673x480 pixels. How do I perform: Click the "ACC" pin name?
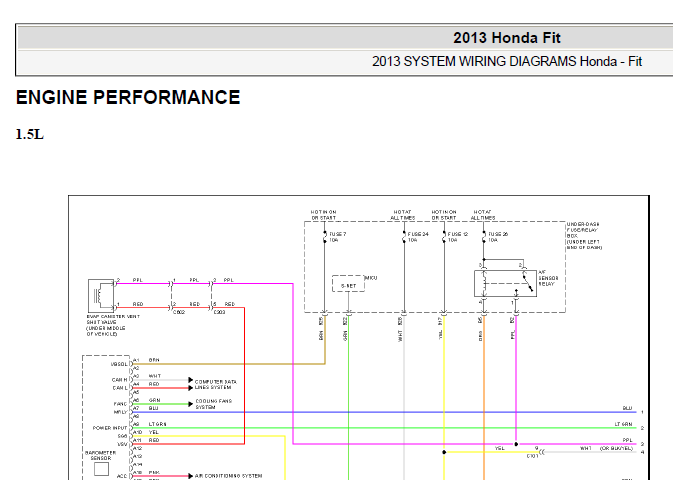coord(122,476)
